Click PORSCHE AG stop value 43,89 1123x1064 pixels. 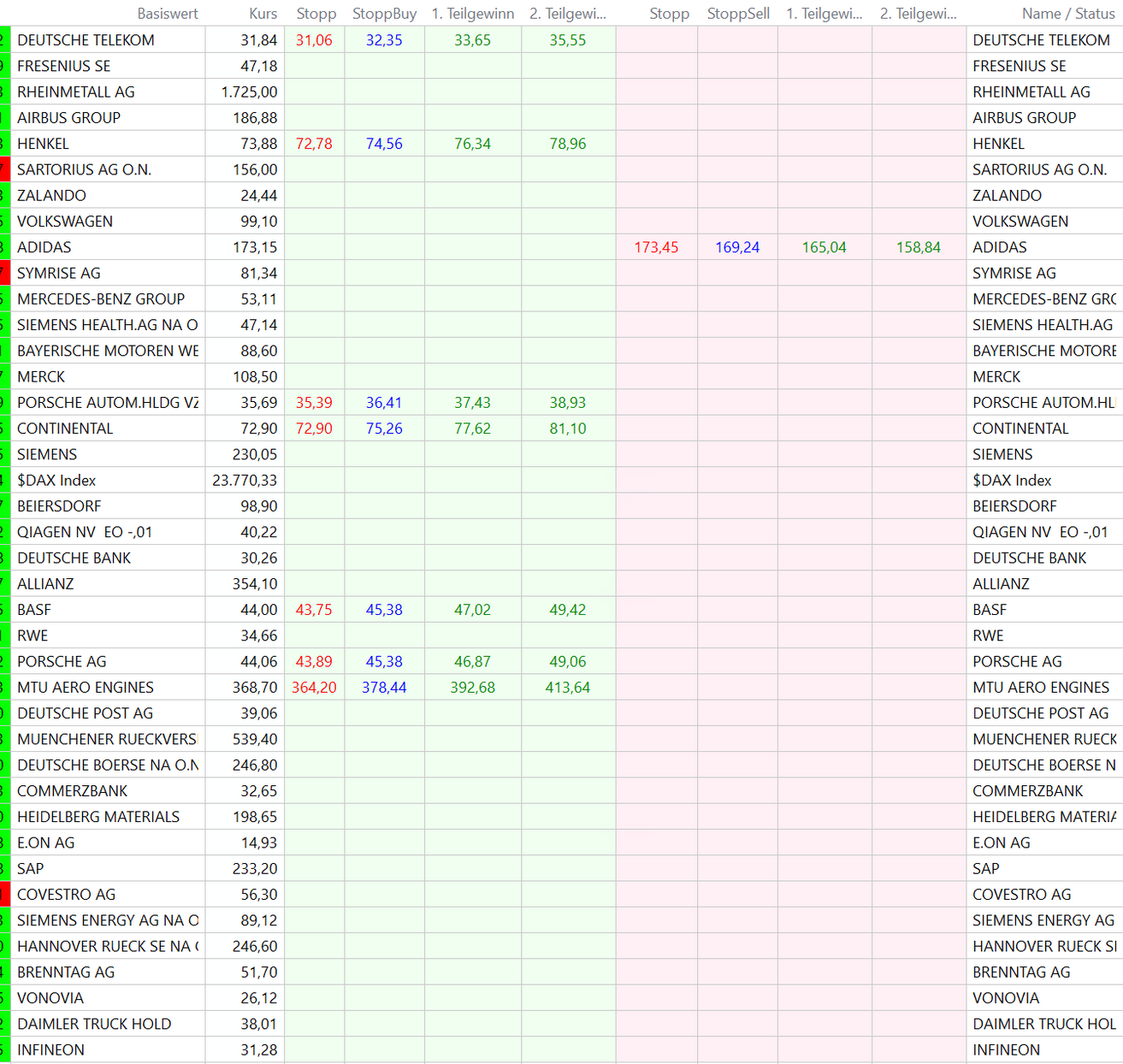click(314, 662)
